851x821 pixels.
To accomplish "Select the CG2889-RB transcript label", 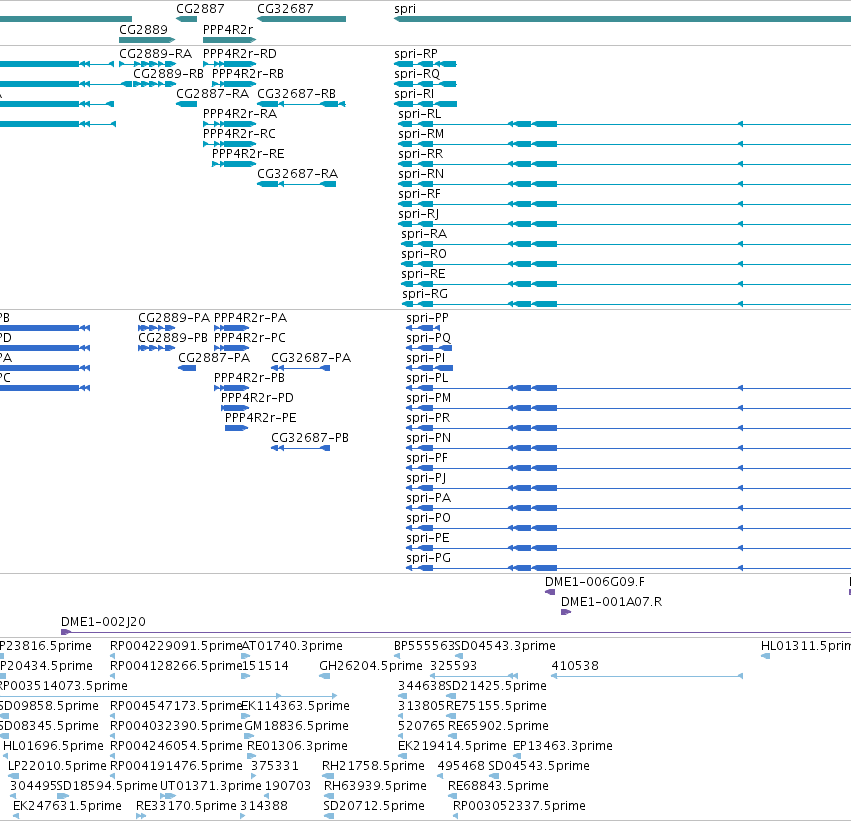I will (169, 74).
